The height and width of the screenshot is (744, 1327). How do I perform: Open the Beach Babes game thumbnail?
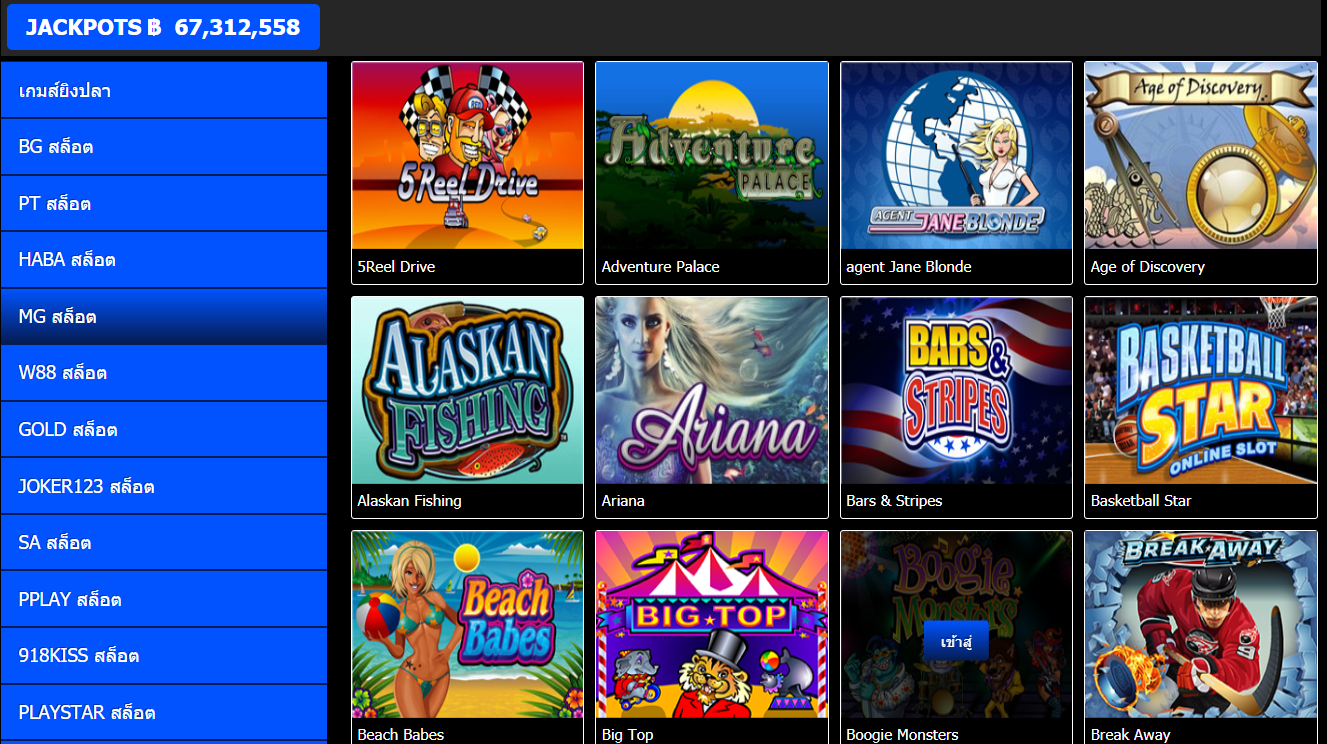click(467, 625)
